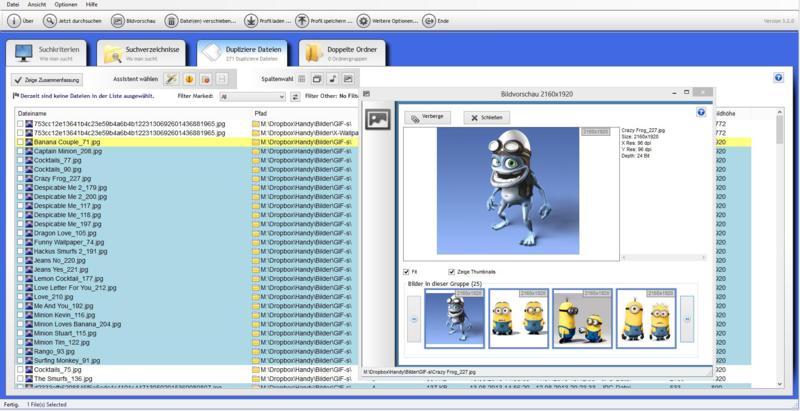Viewport: 800px width, 411px height.
Task: Click the magic wand assistant icon
Action: point(172,79)
